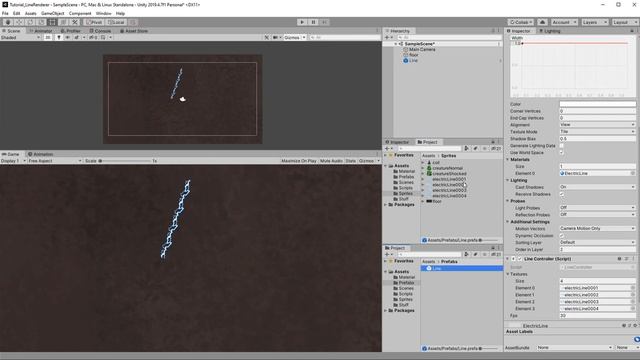Start Play mode with the Play button
This screenshot has width=640, height=360.
tap(302, 22)
